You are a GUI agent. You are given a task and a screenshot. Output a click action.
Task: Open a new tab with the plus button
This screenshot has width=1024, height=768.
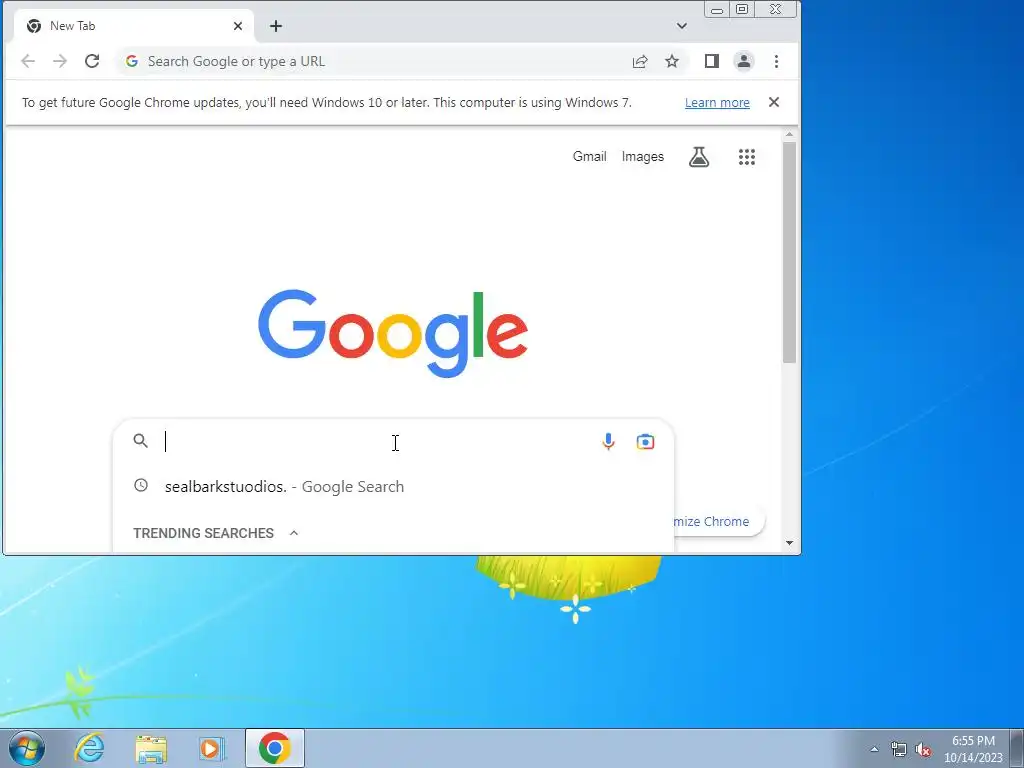pyautogui.click(x=276, y=26)
